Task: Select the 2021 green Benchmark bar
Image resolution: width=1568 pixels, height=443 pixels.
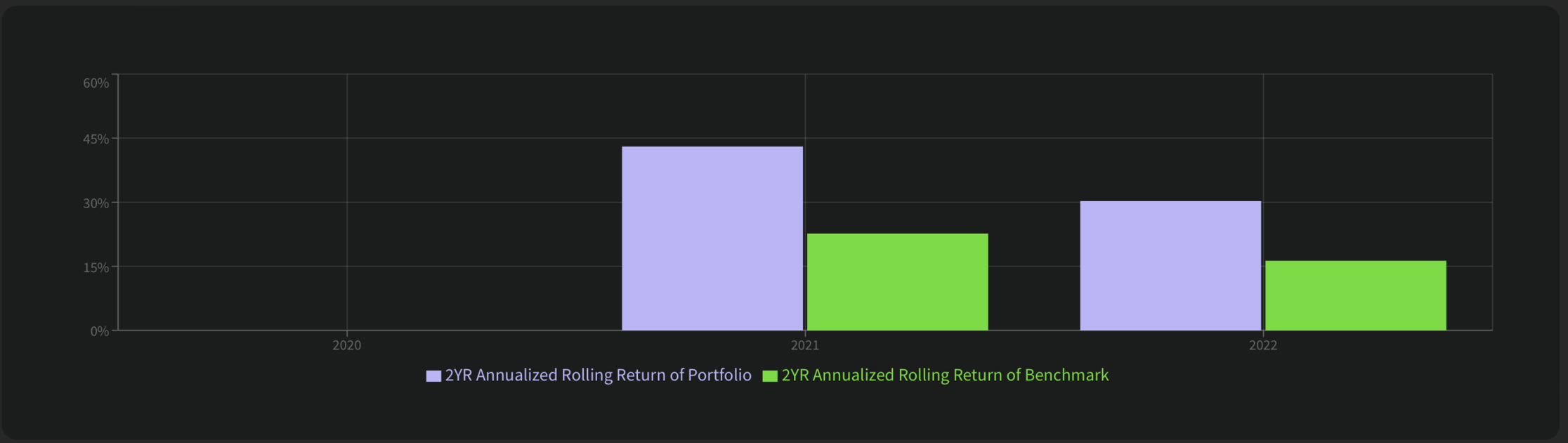Action: pos(897,282)
